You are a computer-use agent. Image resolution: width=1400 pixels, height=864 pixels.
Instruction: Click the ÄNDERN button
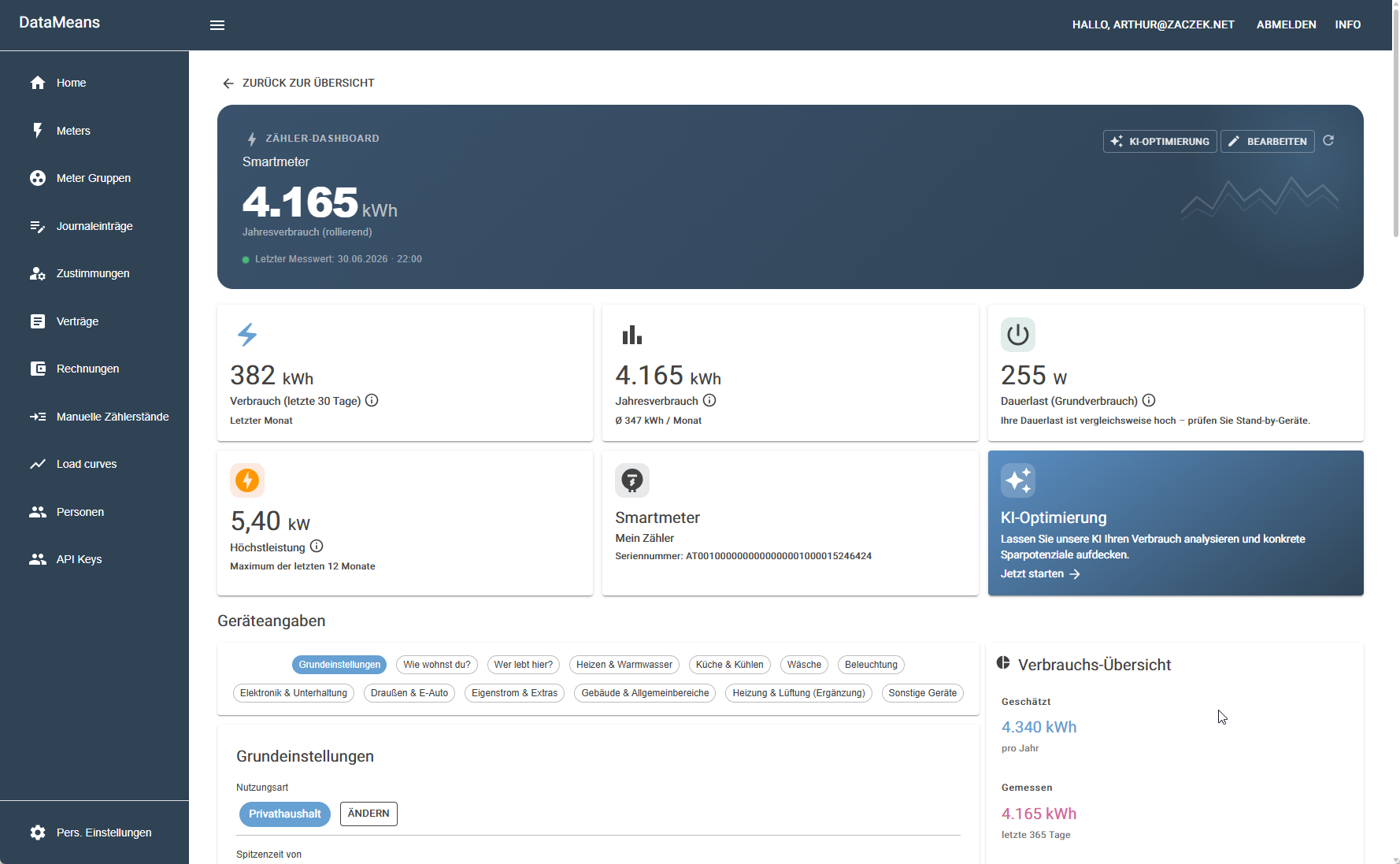pos(369,814)
